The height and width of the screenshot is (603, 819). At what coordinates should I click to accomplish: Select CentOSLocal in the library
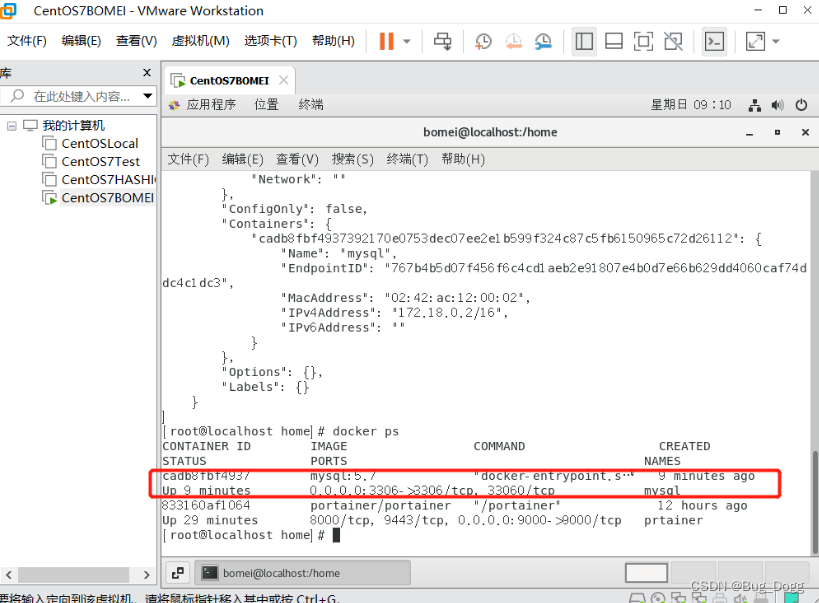tap(99, 144)
